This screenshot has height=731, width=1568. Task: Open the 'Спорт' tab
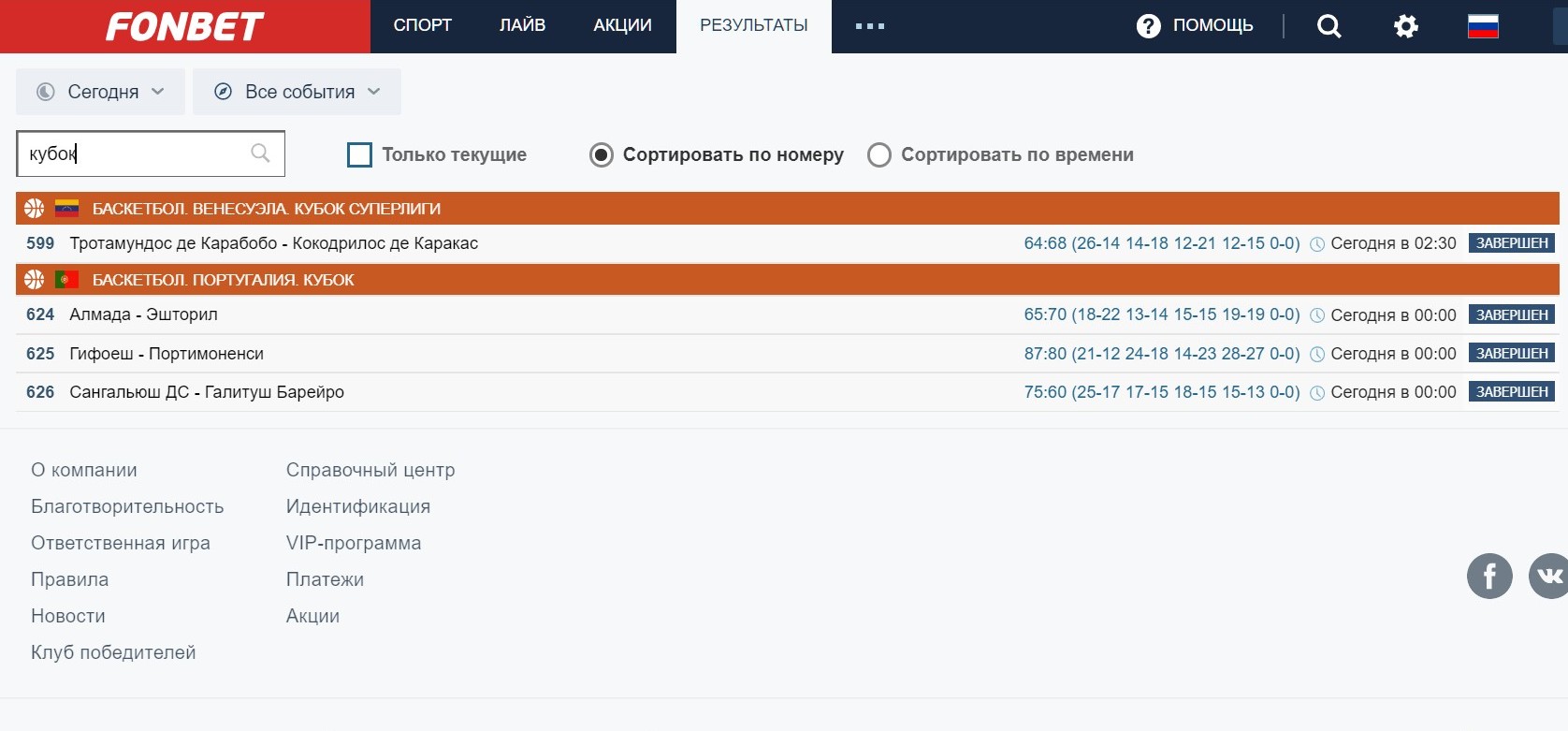[423, 25]
